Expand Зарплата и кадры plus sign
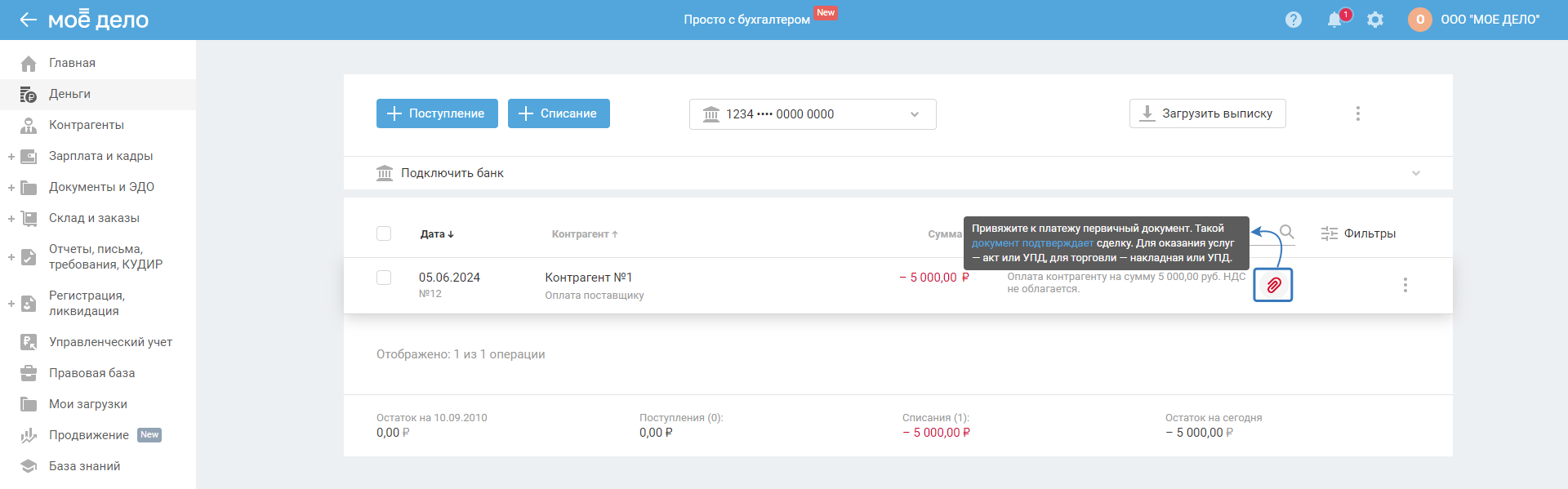 click(x=11, y=156)
